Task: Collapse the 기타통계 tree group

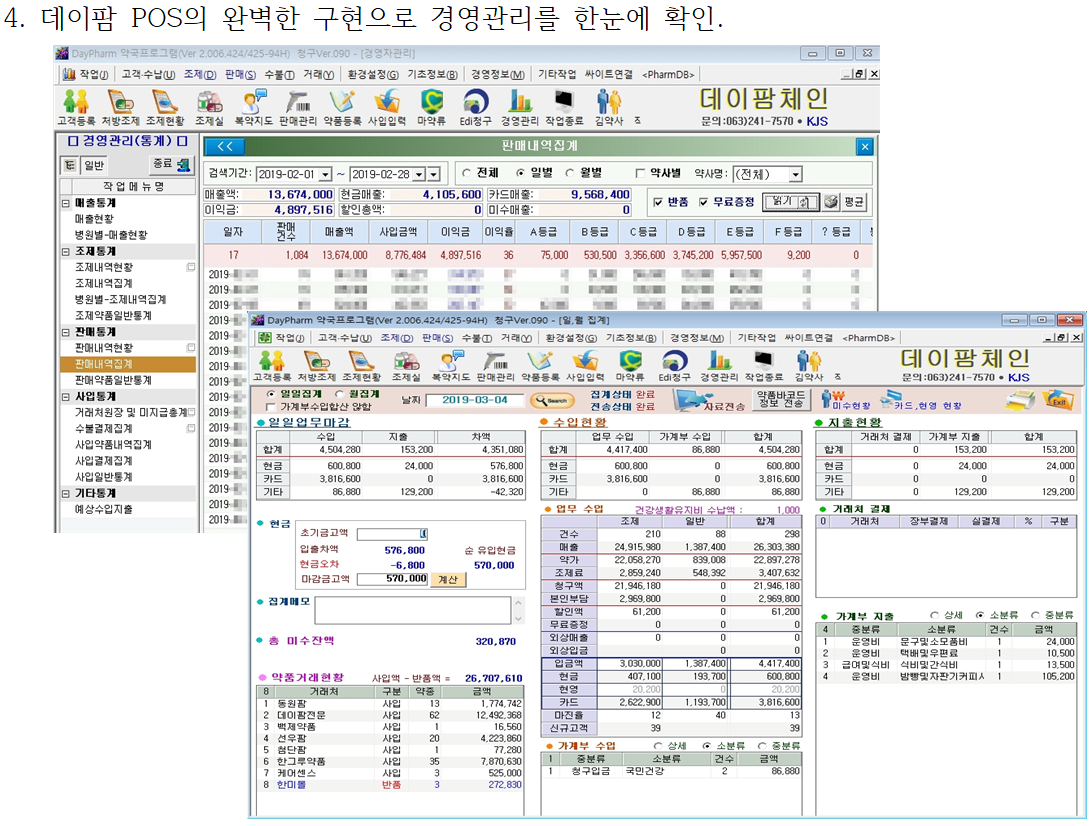Action: click(66, 493)
